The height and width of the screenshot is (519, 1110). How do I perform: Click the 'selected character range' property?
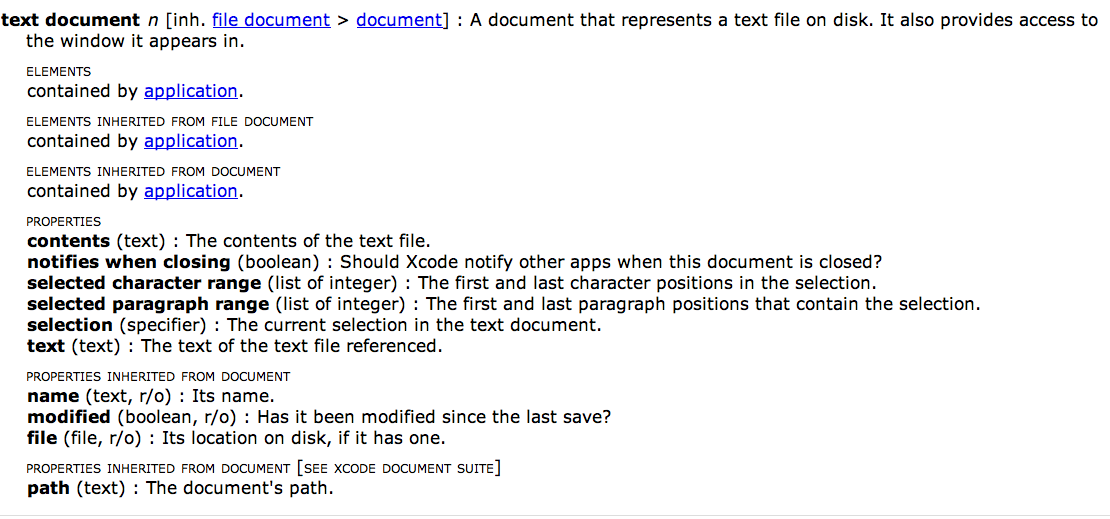(x=144, y=283)
